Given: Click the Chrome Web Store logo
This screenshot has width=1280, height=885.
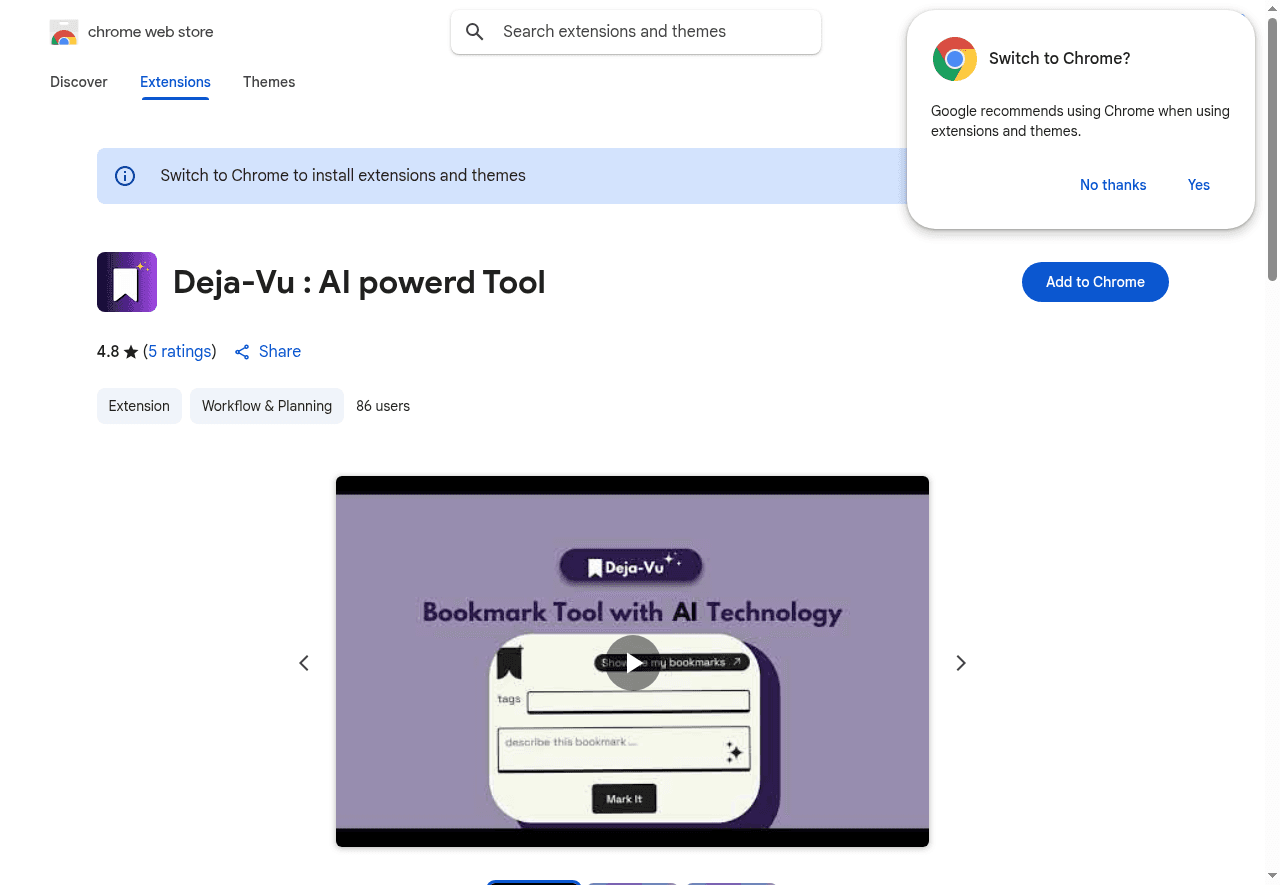Looking at the screenshot, I should (64, 33).
